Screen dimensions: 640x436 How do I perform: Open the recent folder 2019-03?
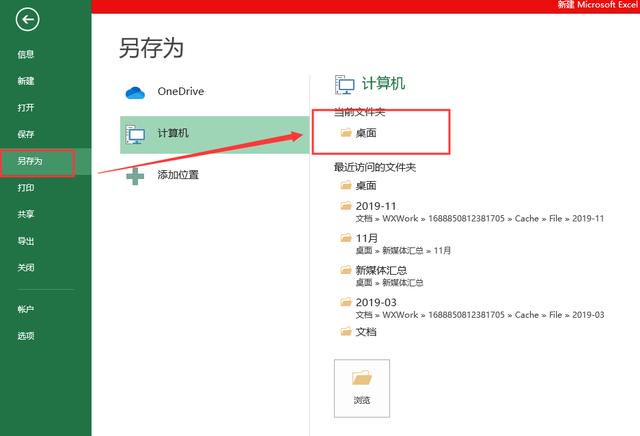click(x=376, y=302)
